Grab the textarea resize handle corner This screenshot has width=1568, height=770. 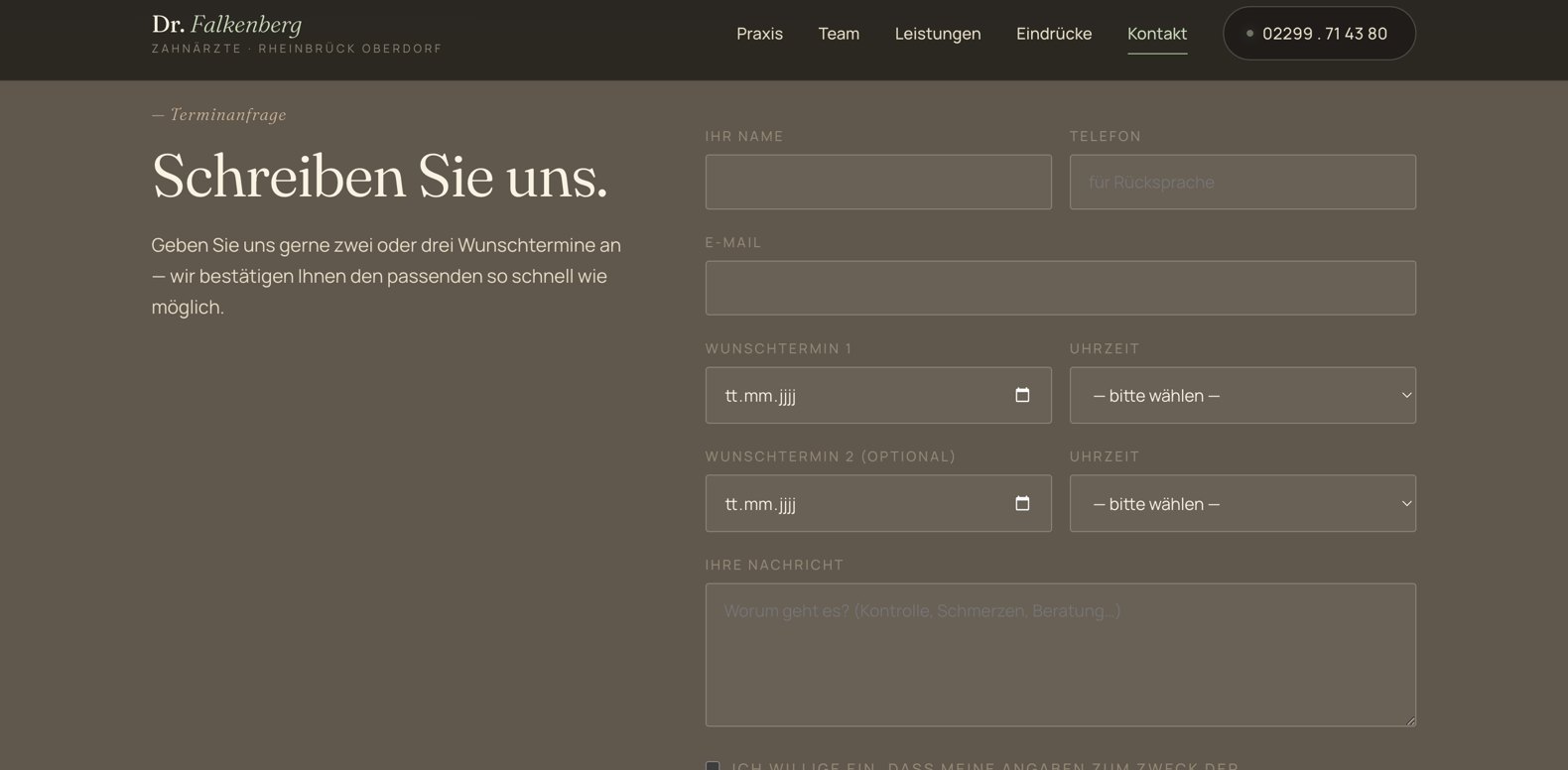coord(1409,720)
